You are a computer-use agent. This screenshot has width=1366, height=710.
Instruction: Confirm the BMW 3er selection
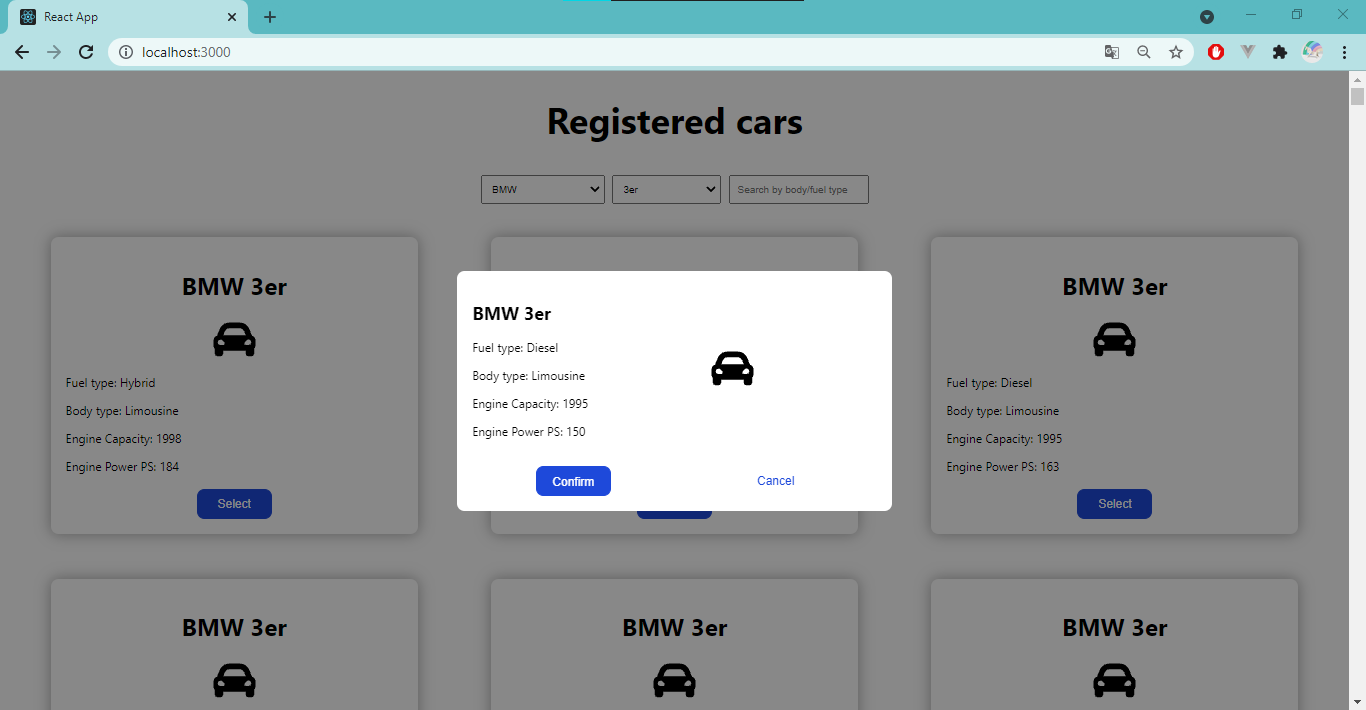[x=573, y=481]
